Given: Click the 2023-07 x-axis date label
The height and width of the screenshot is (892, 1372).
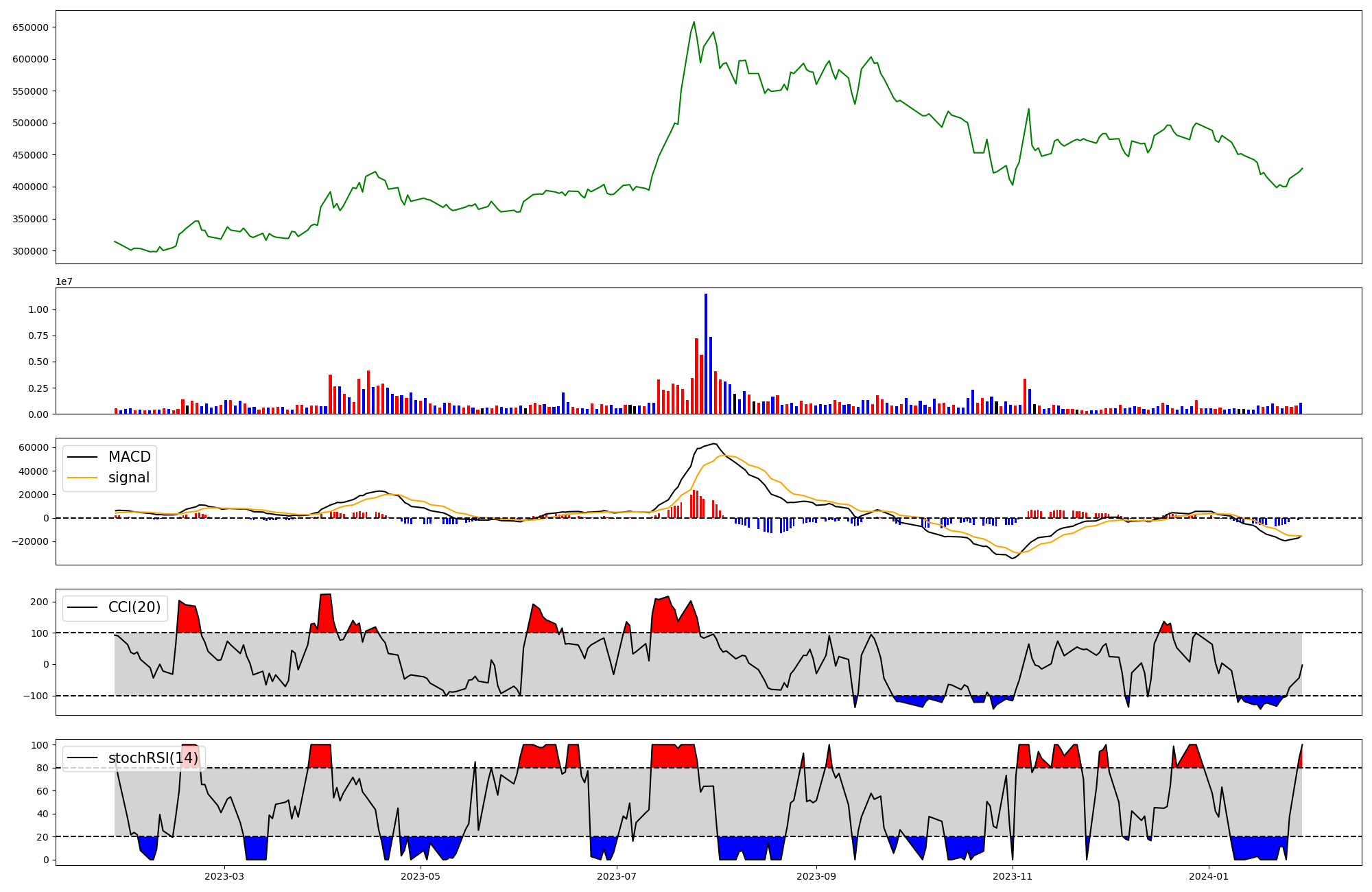Looking at the screenshot, I should 617,876.
